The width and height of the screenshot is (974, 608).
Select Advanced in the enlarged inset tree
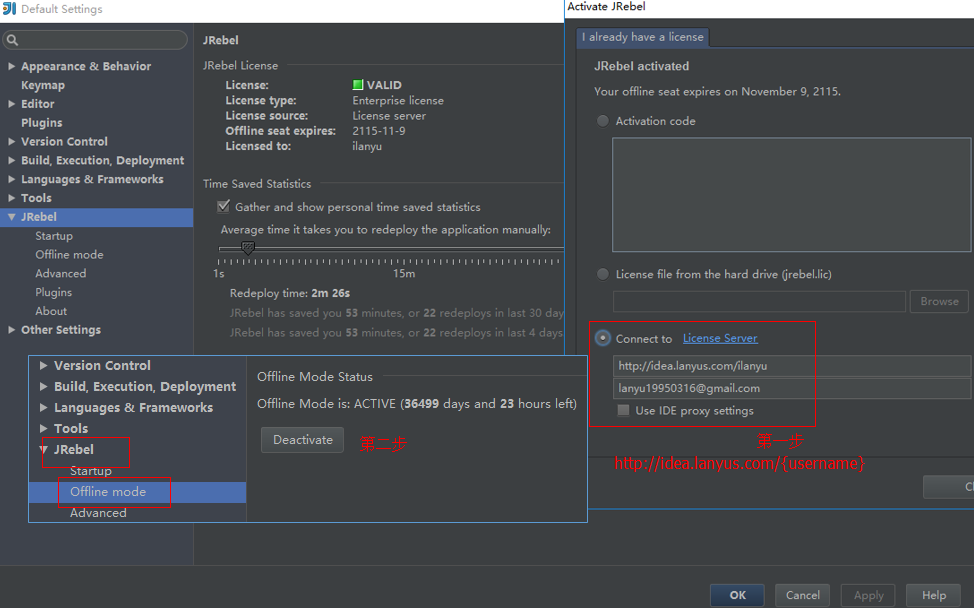[x=98, y=513]
